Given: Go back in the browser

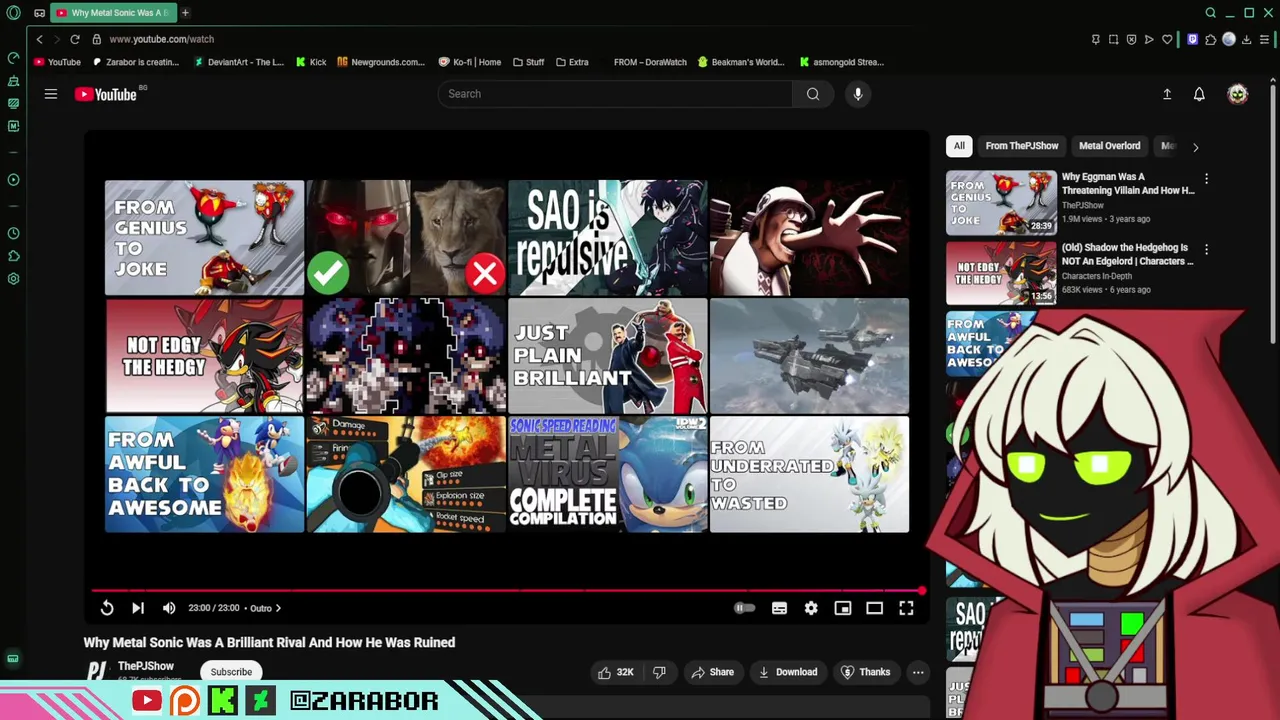Looking at the screenshot, I should [x=39, y=39].
